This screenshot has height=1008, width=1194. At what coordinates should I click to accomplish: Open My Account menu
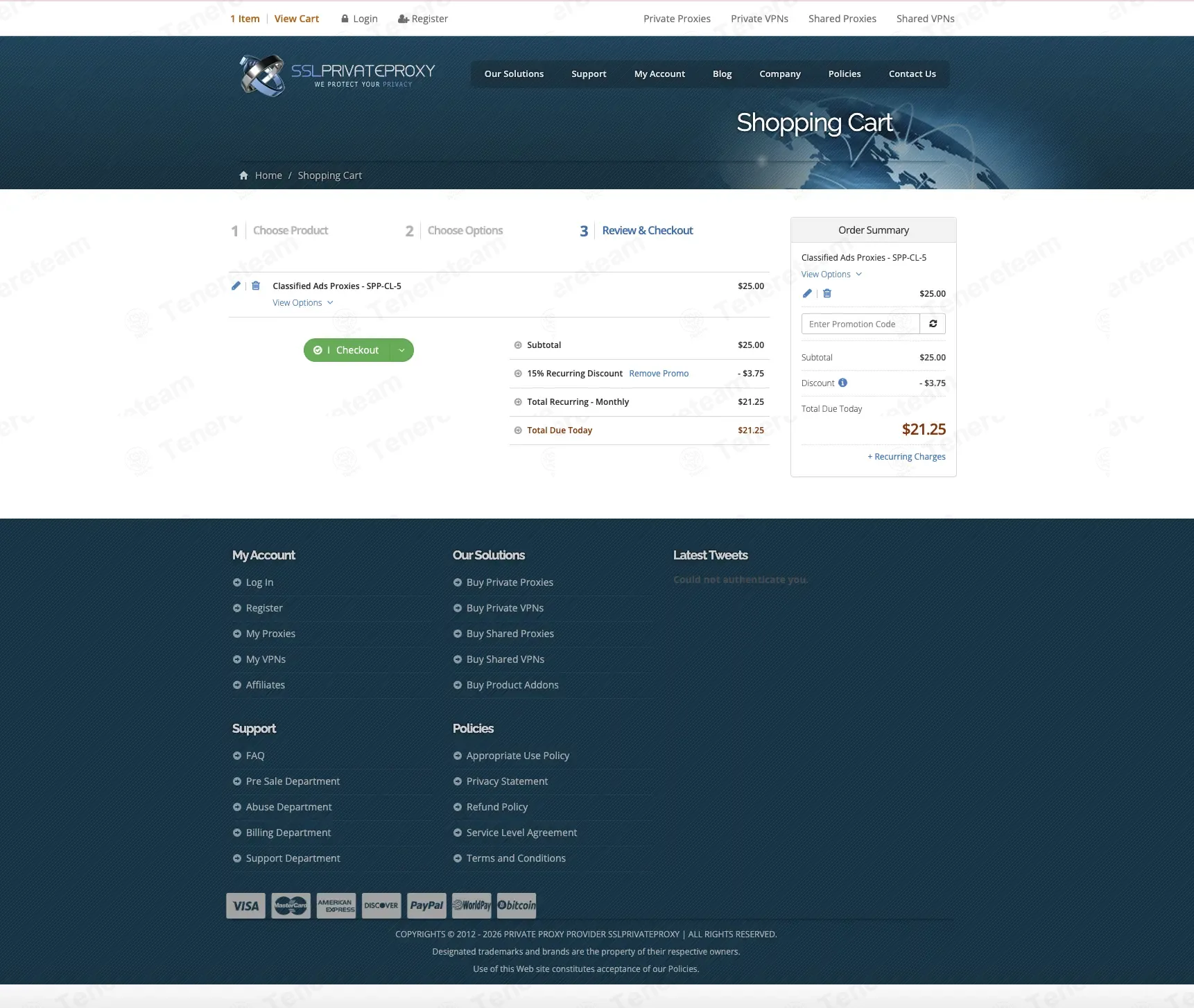(659, 74)
